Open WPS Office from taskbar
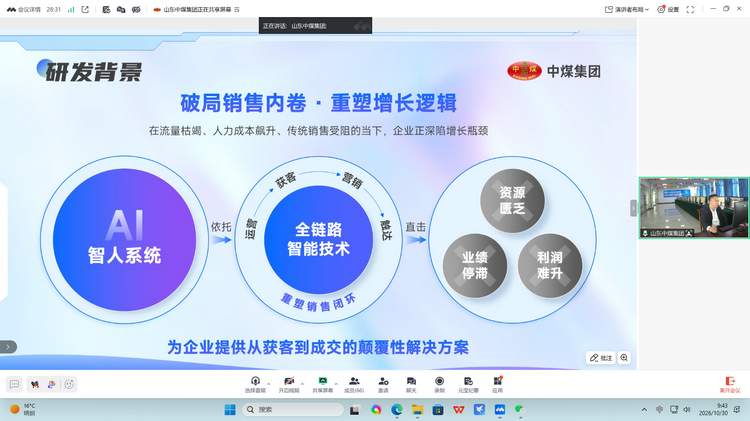750x421 pixels. coord(459,410)
